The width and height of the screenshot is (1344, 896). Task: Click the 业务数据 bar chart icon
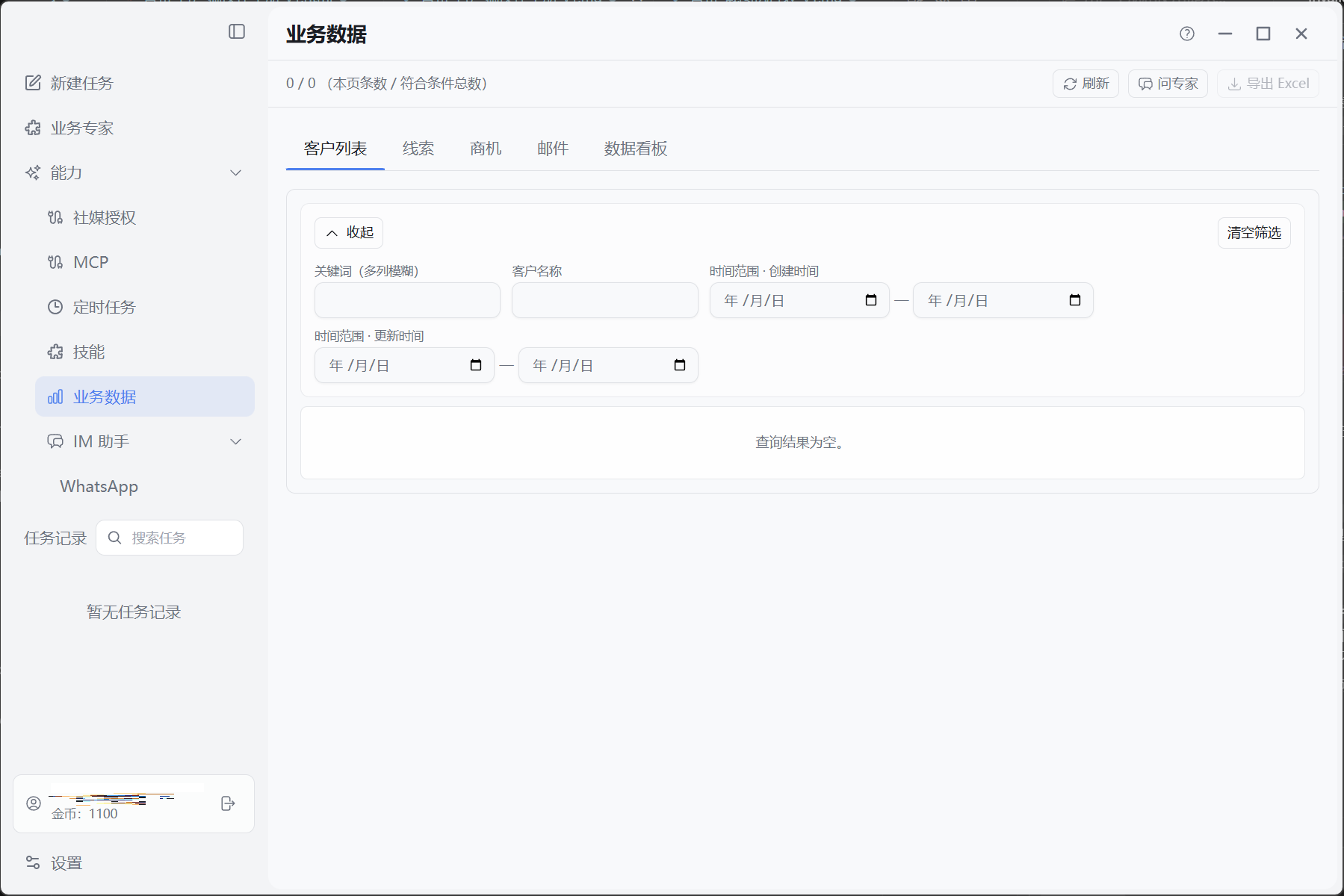point(55,396)
